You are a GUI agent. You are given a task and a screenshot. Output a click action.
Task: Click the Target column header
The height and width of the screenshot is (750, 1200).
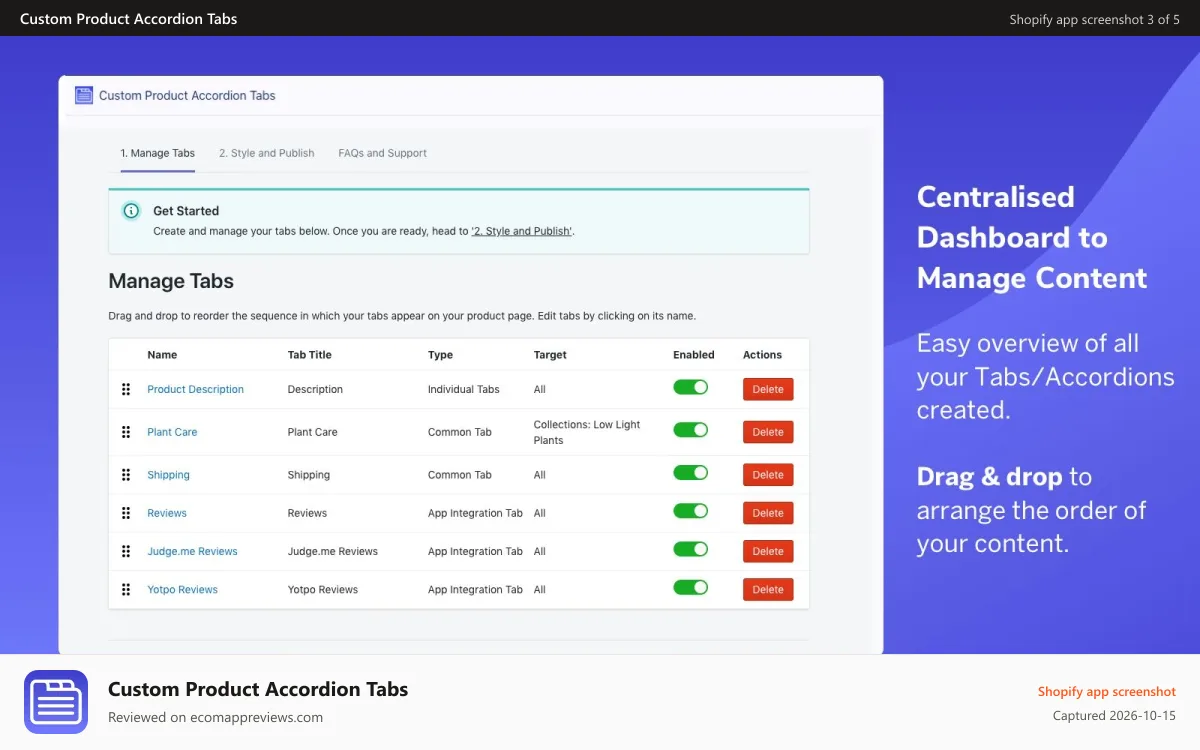click(x=550, y=355)
